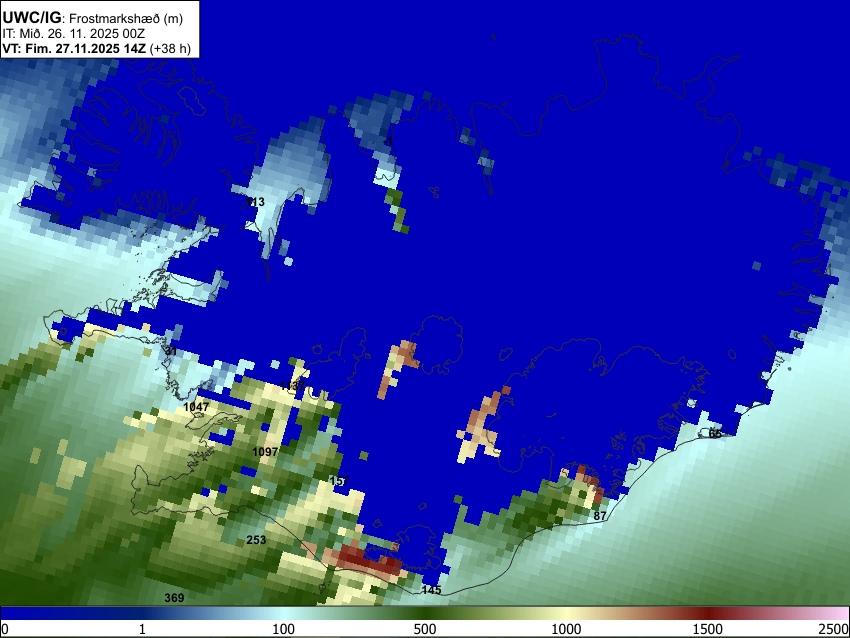Click the map value label '87'
Image resolution: width=850 pixels, height=638 pixels.
click(600, 515)
